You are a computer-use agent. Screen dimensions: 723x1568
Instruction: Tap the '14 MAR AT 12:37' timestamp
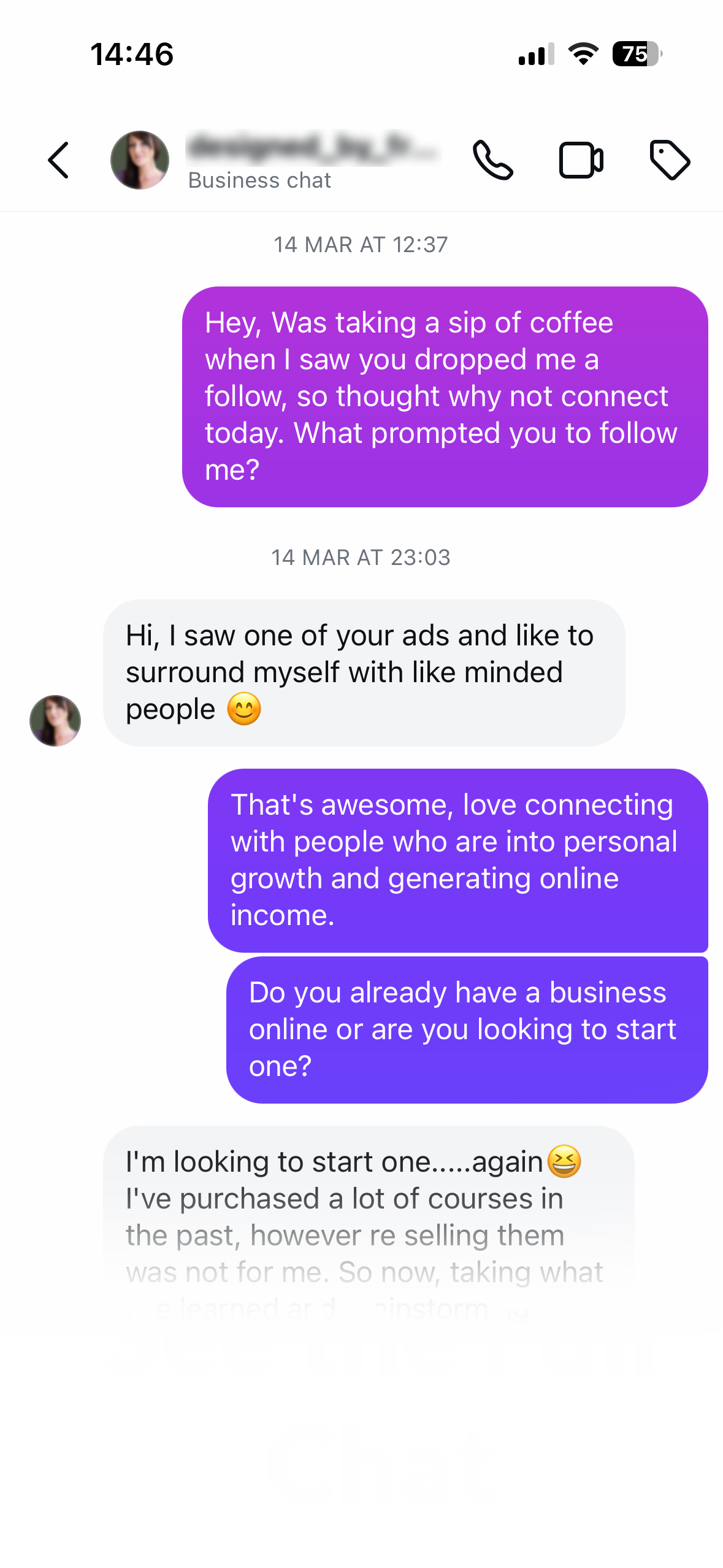click(x=361, y=245)
